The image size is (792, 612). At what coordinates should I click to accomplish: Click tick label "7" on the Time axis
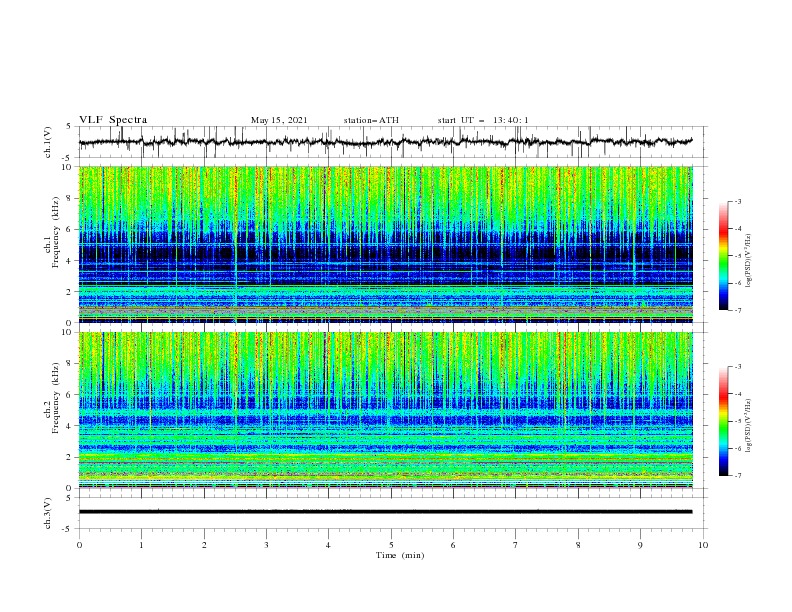point(515,545)
